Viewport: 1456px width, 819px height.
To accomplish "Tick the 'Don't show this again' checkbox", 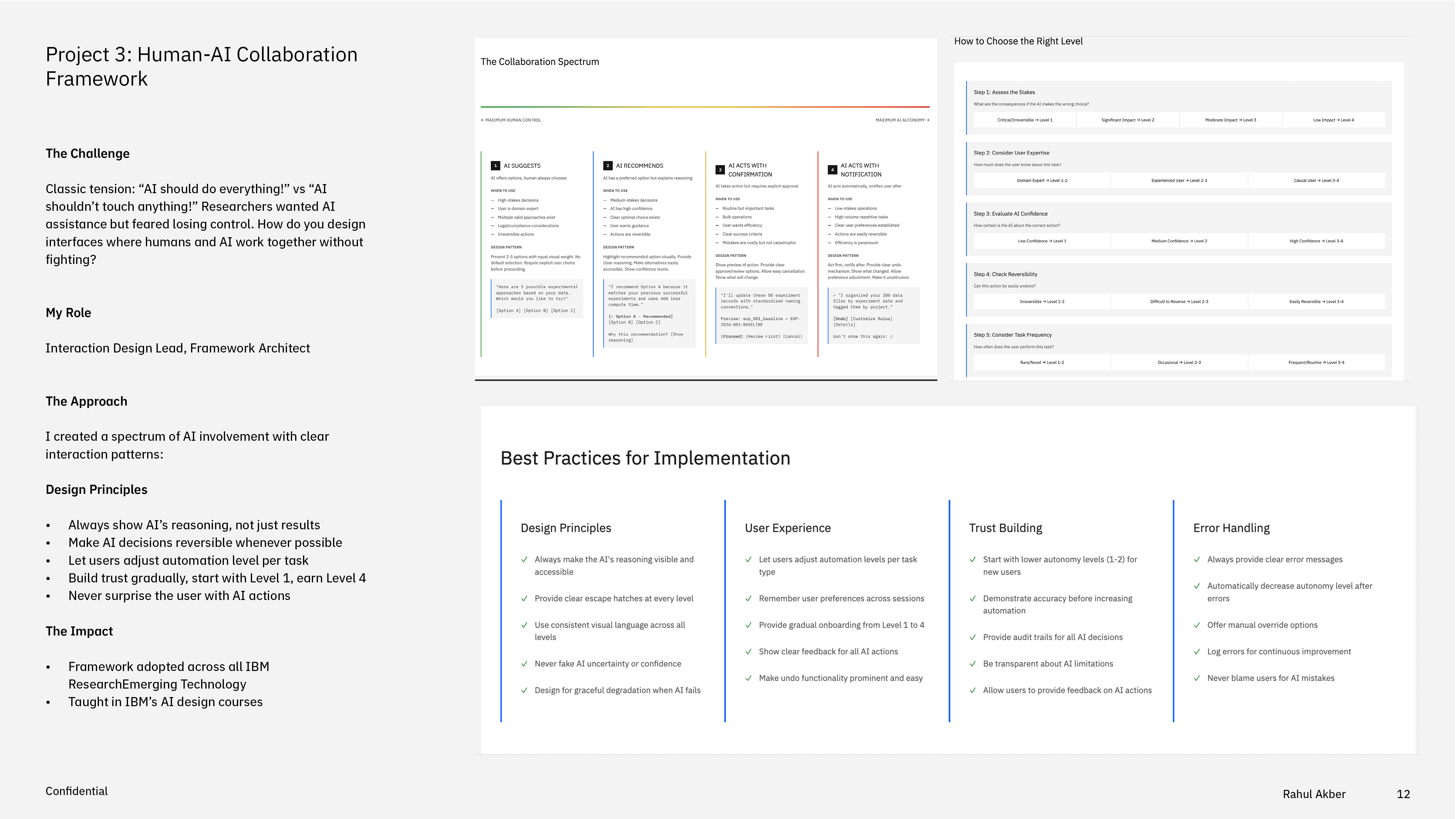I will 891,337.
